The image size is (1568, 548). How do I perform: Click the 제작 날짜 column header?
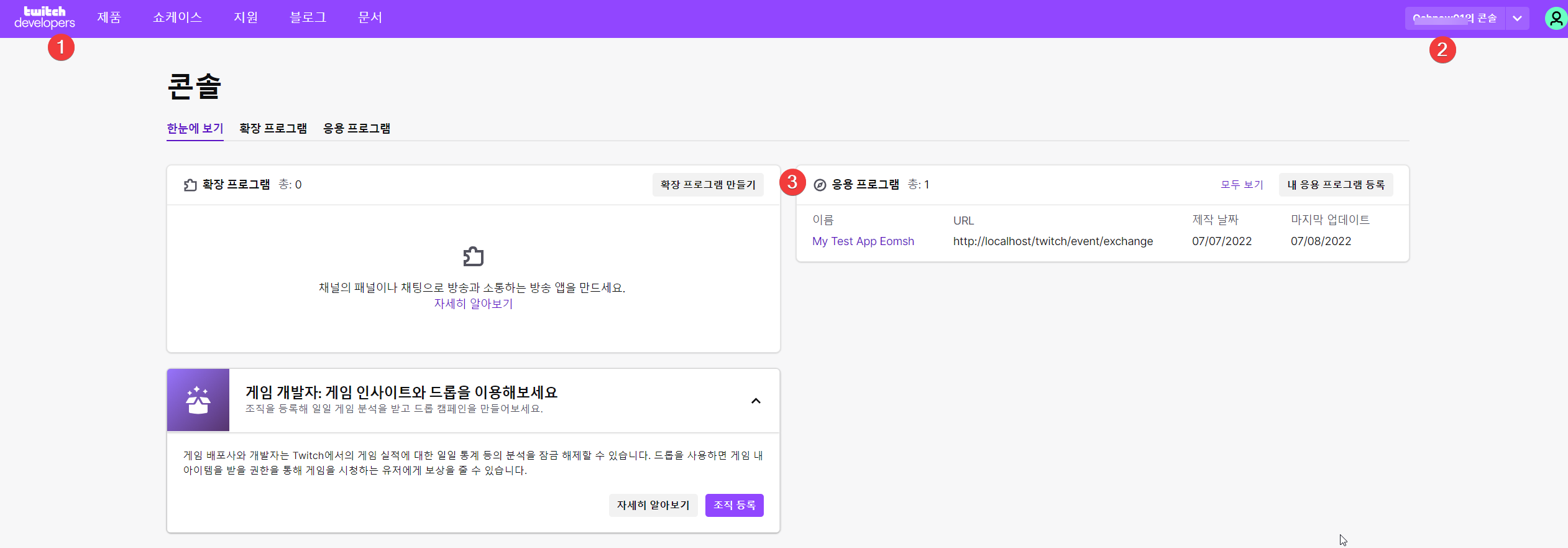[x=1215, y=220]
